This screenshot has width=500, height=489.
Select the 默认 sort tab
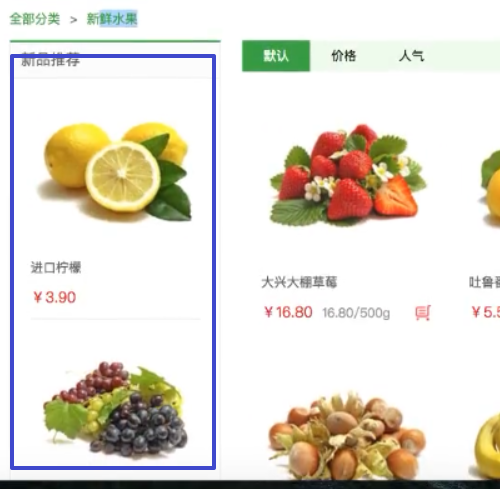[276, 56]
